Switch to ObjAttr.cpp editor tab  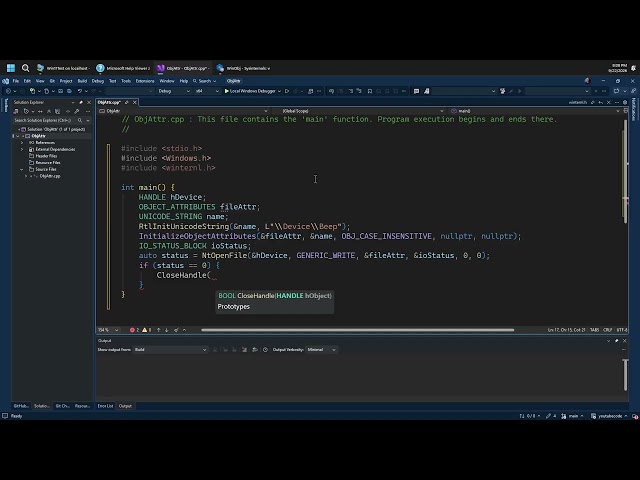click(x=109, y=102)
